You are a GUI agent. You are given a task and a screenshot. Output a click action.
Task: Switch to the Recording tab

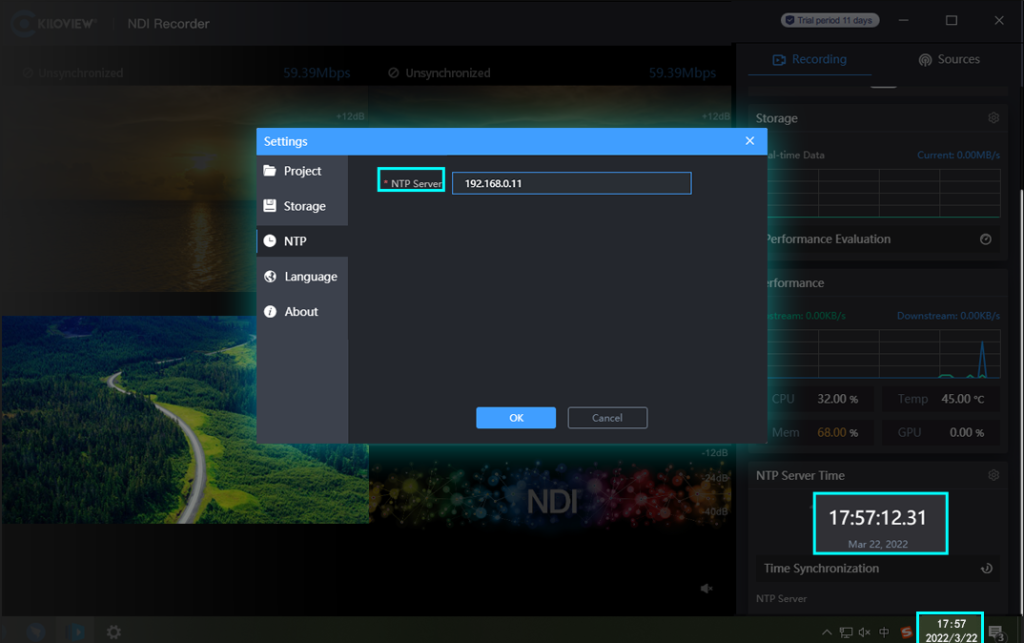[809, 60]
